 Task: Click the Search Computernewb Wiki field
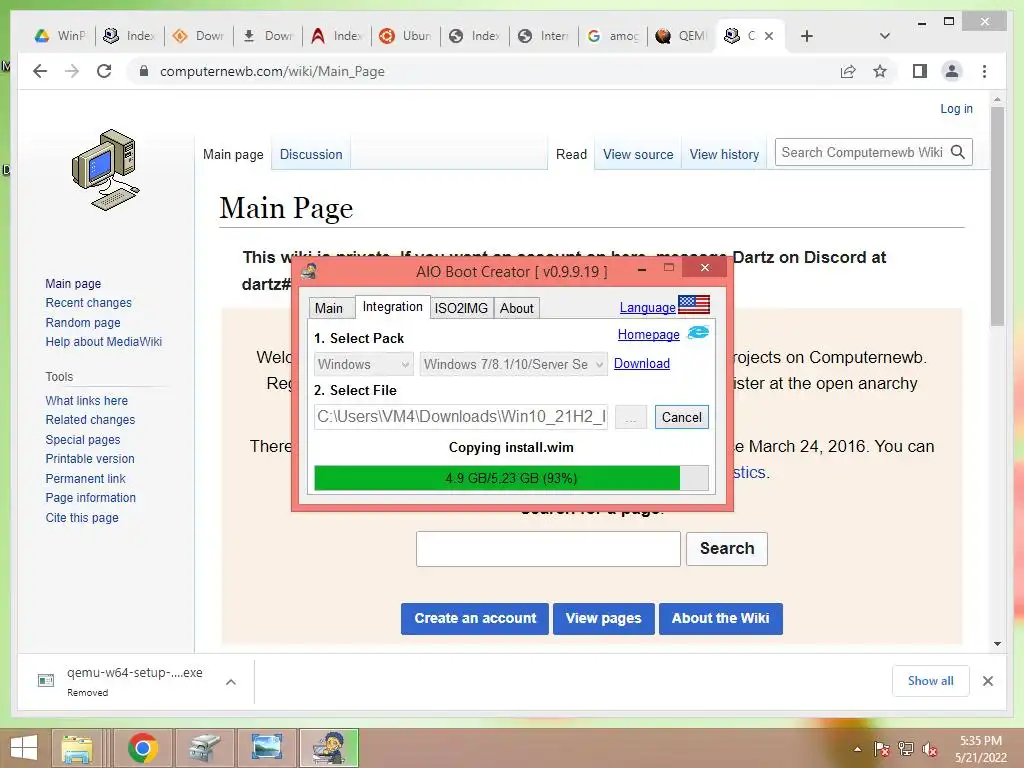click(862, 152)
